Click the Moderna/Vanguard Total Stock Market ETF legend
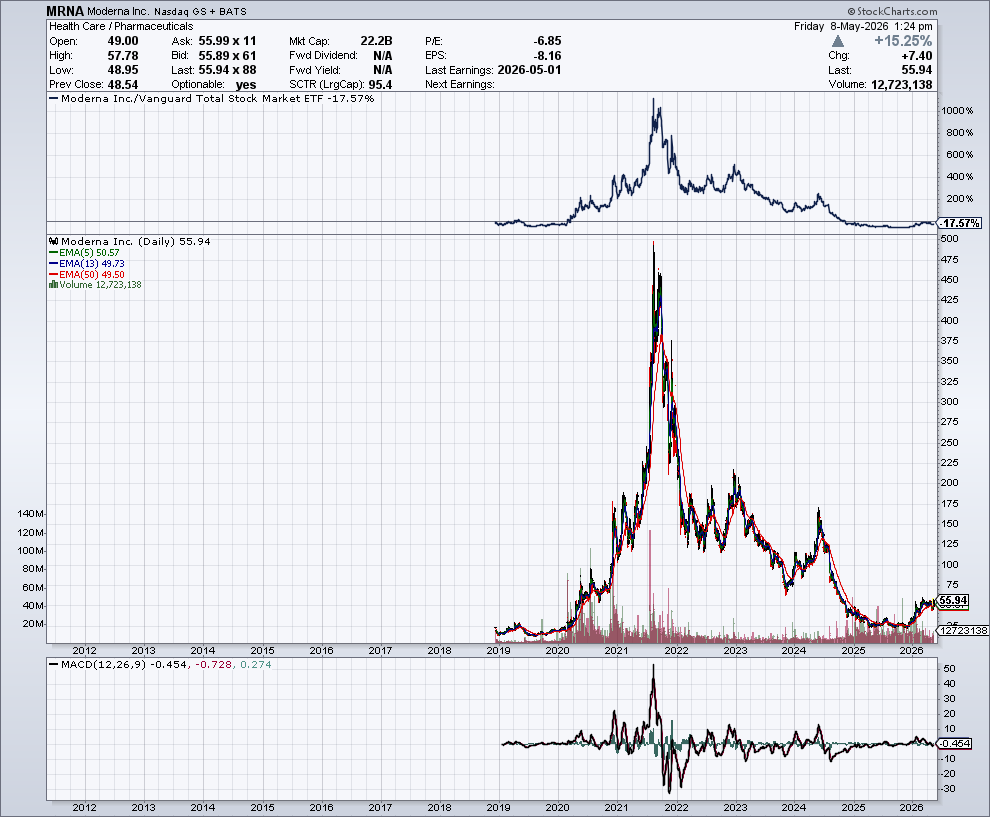The width and height of the screenshot is (990, 817). (212, 98)
